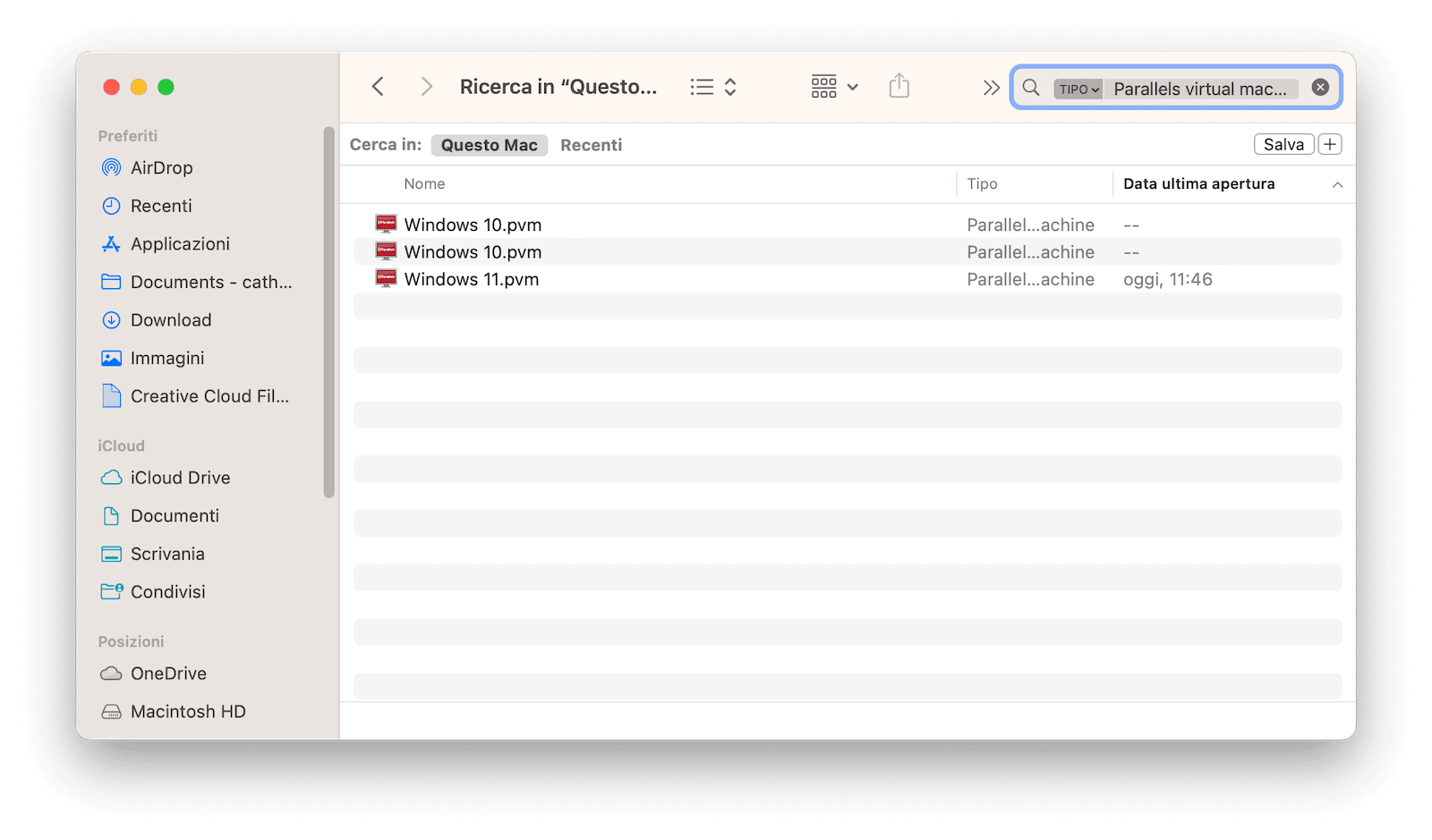Click the green zoom window button
The image size is (1432, 840).
(x=166, y=87)
